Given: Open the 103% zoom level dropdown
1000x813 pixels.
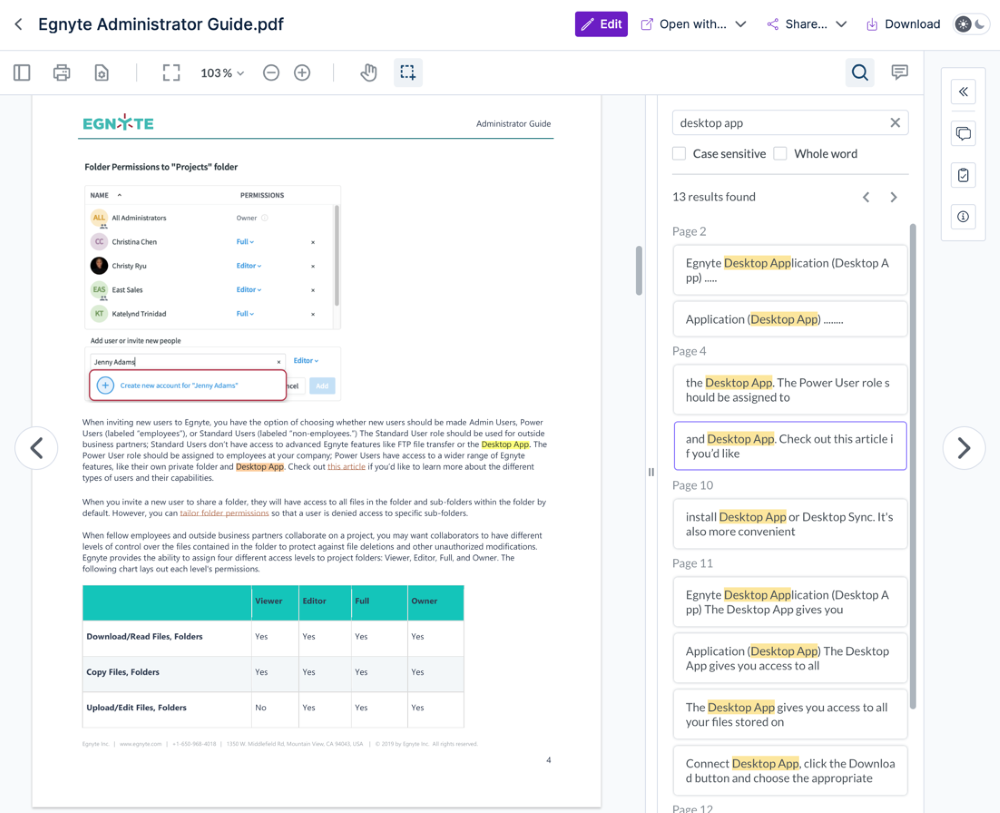Looking at the screenshot, I should 222,73.
